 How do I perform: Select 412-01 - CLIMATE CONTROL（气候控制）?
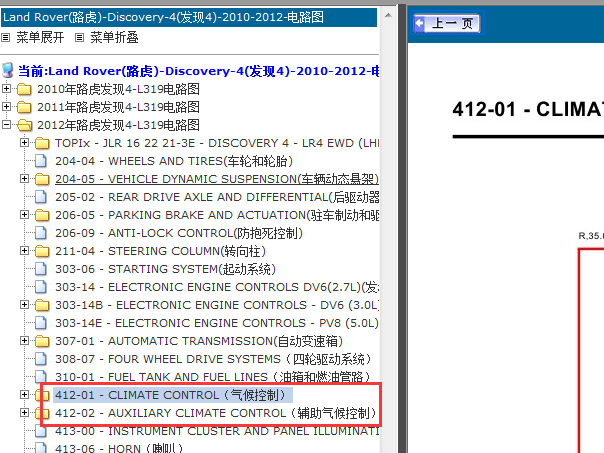[173, 395]
